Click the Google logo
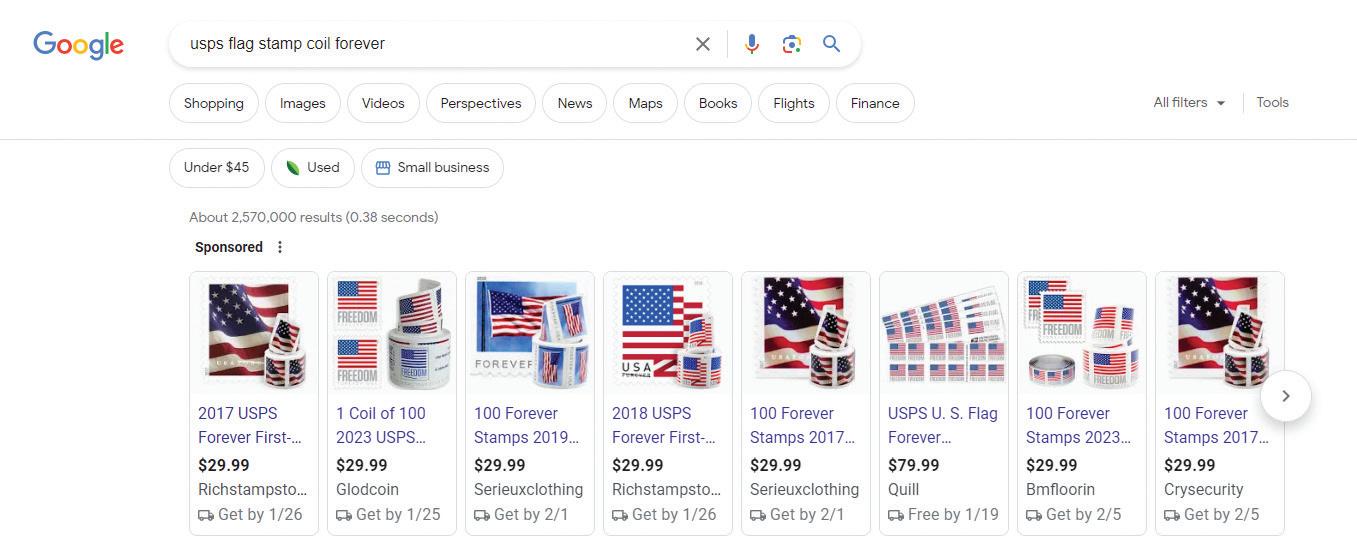Image resolution: width=1357 pixels, height=558 pixels. 78,45
